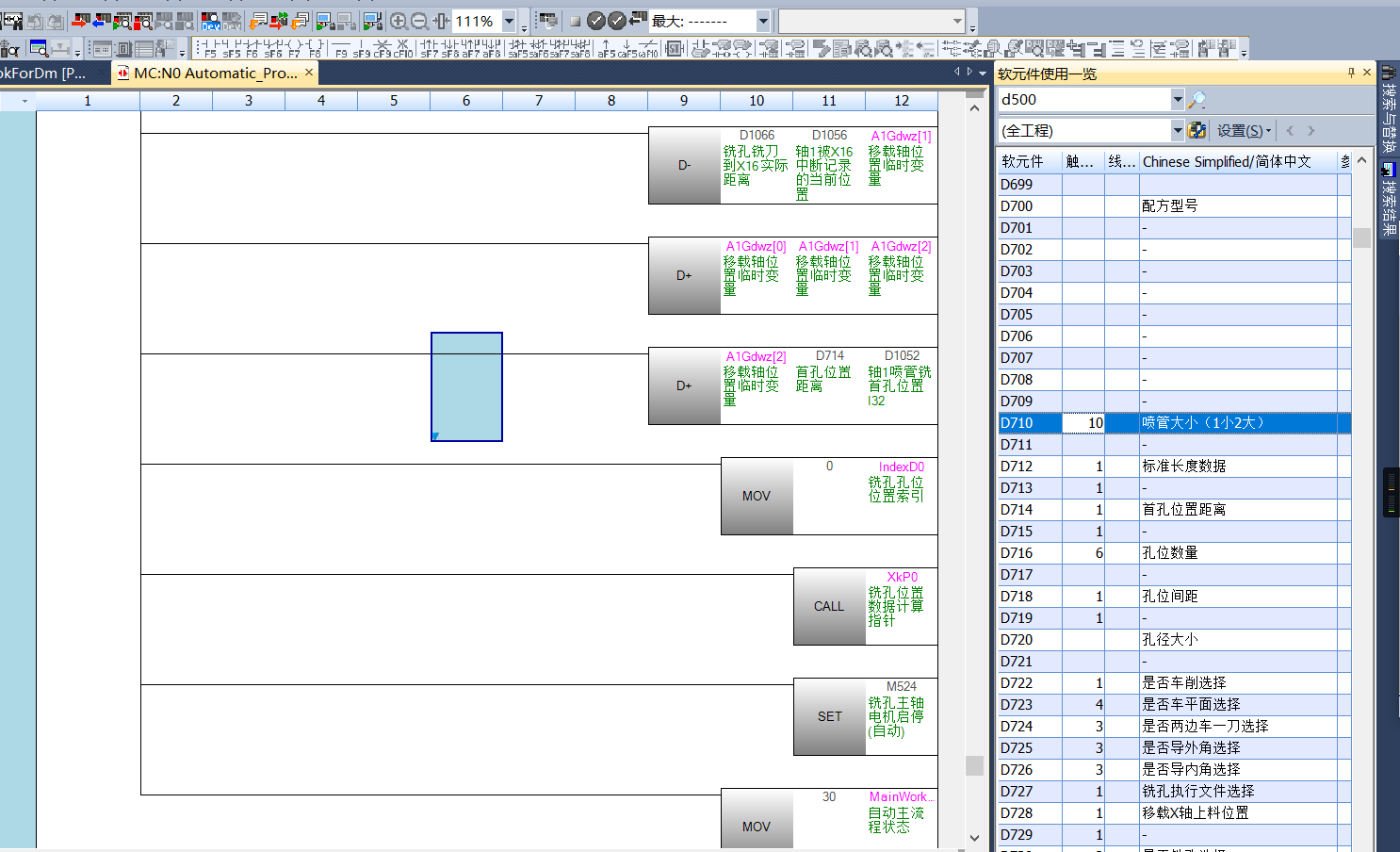Click the zoom in magnifier icon
This screenshot has height=852, width=1400.
[x=399, y=21]
